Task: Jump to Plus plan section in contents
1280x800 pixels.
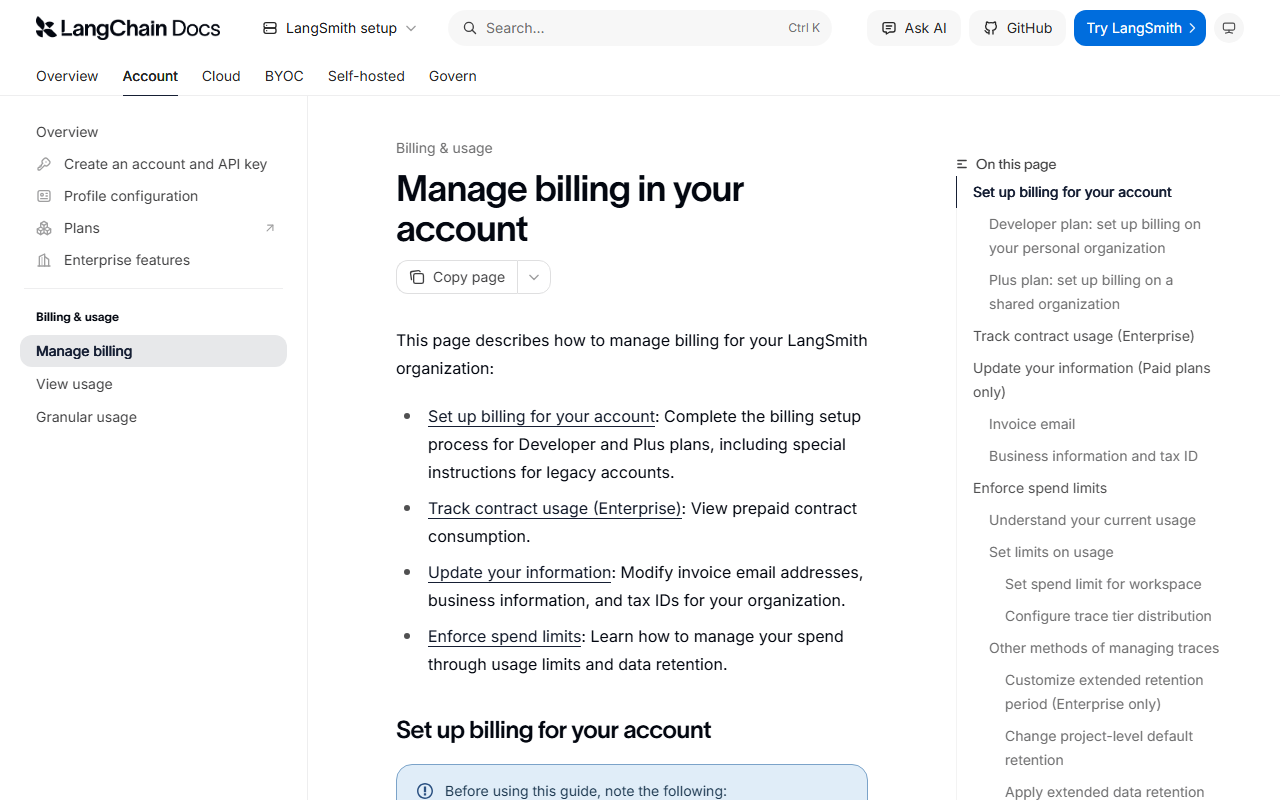Action: pos(1081,292)
